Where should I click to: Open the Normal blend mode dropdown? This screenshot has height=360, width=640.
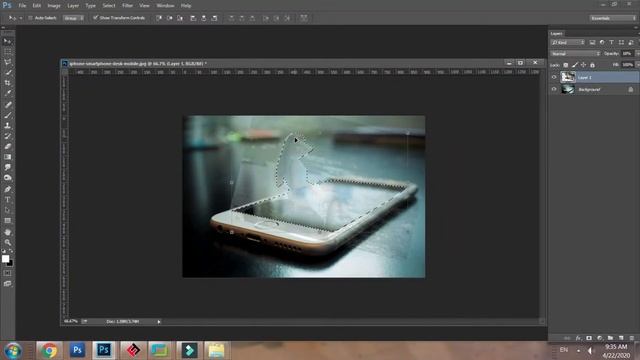(575, 53)
